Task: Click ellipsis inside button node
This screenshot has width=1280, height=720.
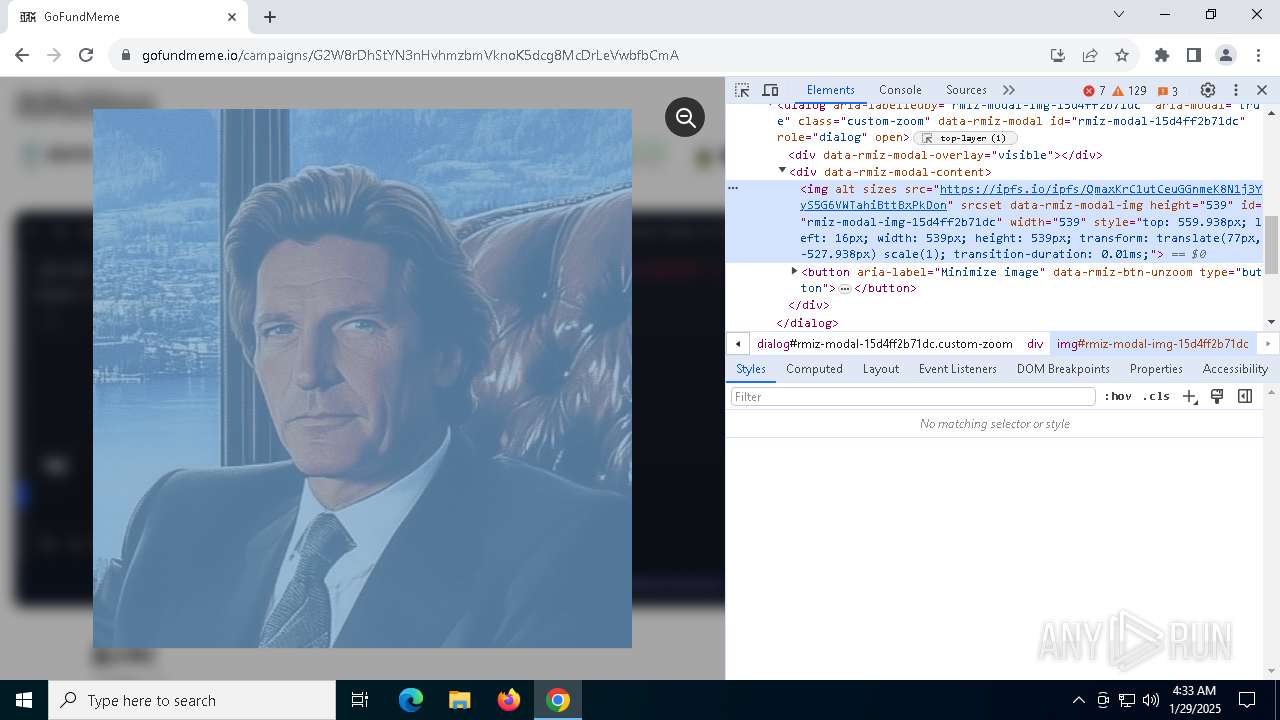Action: click(x=845, y=289)
